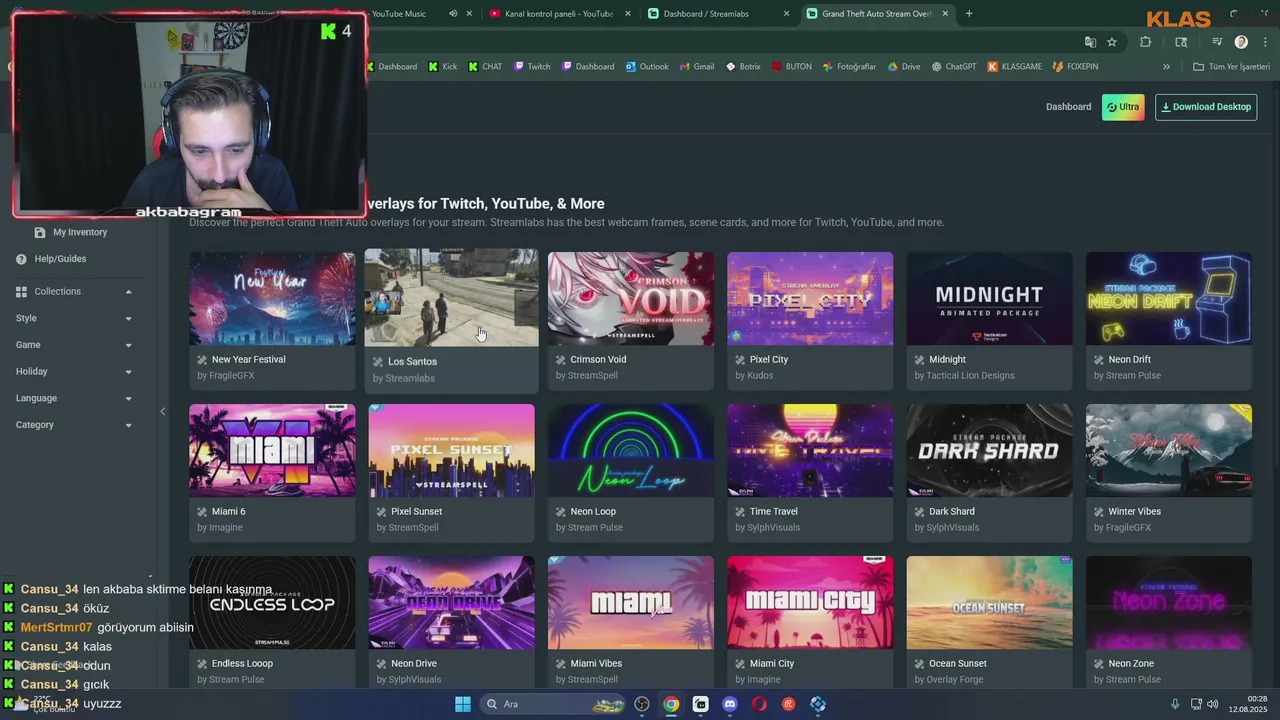
Task: Click the Collections grid icon
Action: point(21,292)
